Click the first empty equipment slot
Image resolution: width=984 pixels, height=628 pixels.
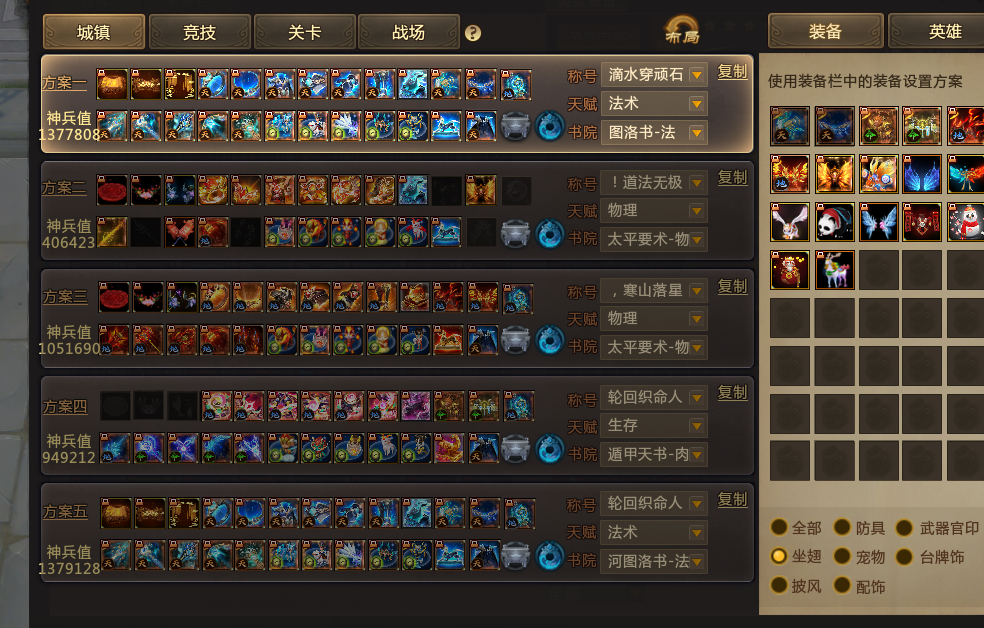point(879,270)
